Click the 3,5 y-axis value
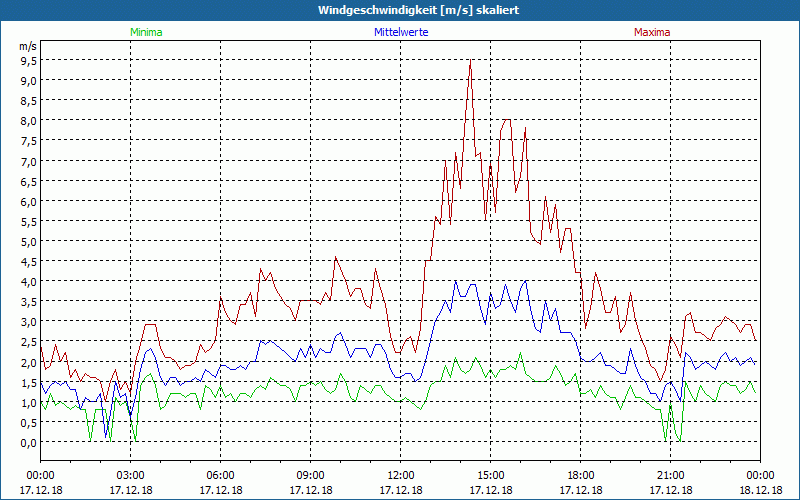This screenshot has width=800, height=500. pyautogui.click(x=28, y=302)
